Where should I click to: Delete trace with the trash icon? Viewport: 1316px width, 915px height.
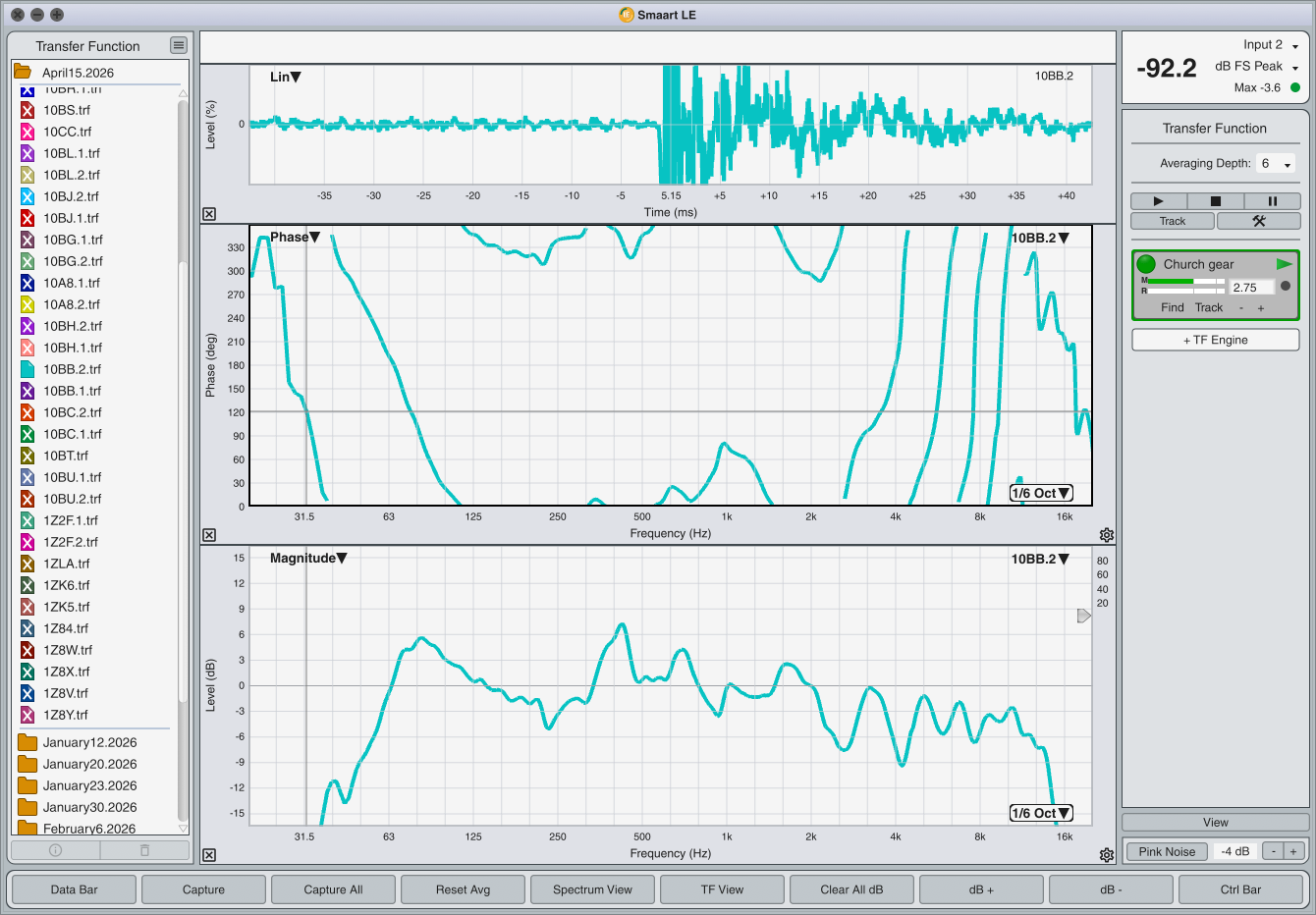click(x=144, y=850)
